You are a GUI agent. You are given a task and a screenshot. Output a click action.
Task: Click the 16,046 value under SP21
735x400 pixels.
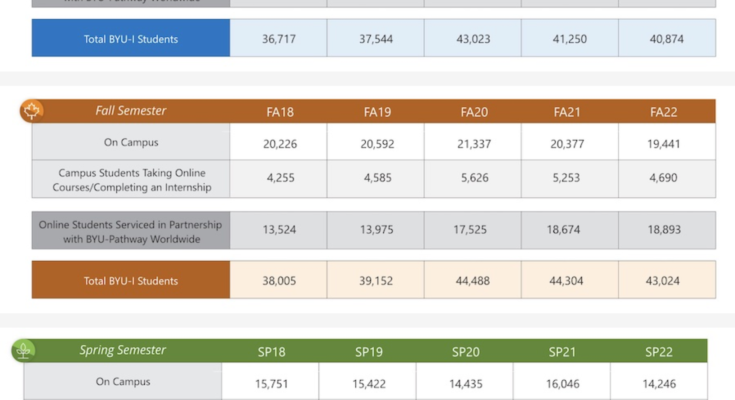pos(563,382)
